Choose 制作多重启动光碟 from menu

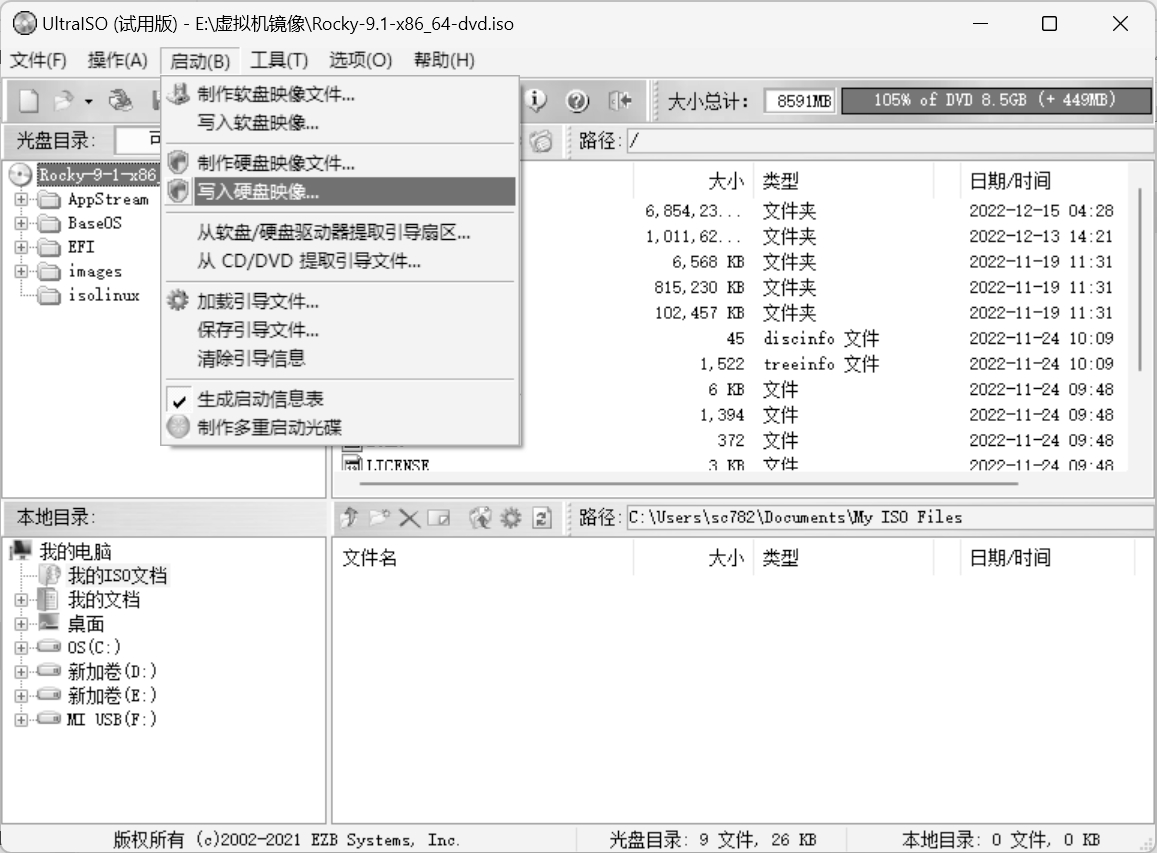269,428
